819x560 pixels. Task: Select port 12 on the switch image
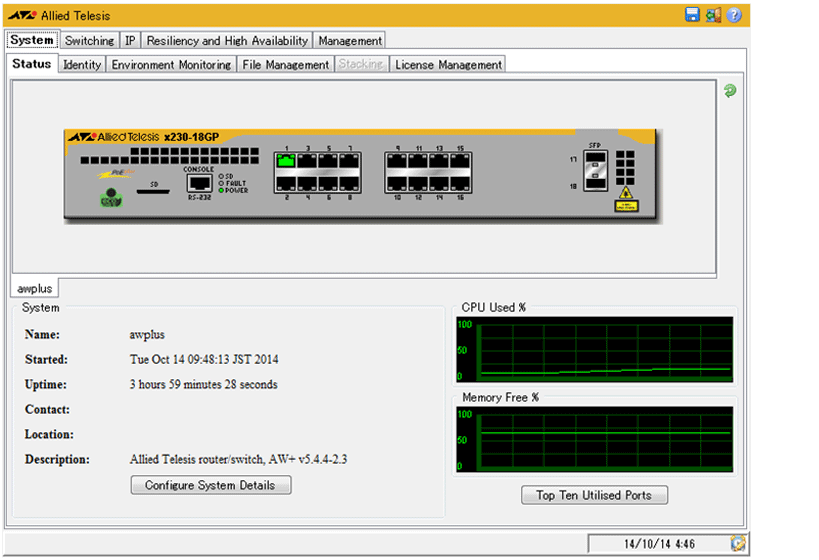tap(417, 183)
